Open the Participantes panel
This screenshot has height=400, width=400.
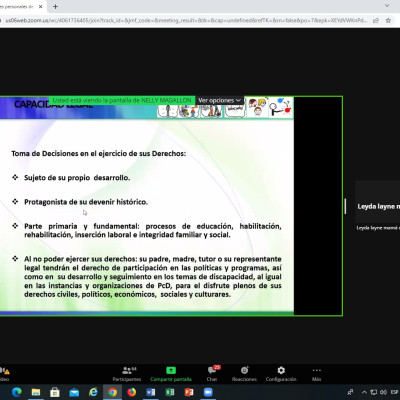(127, 374)
